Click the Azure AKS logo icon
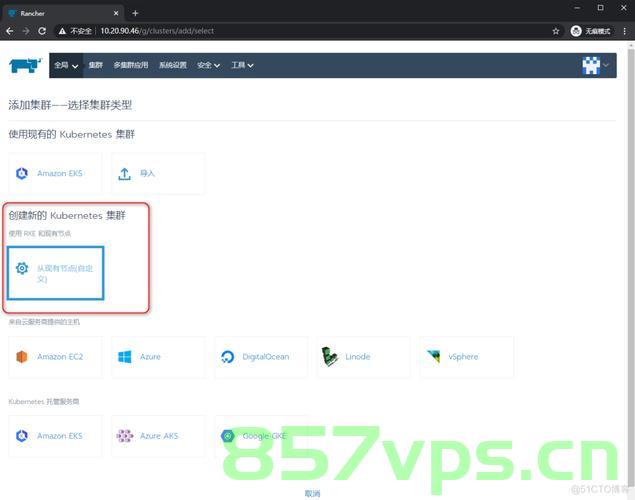 coord(125,436)
